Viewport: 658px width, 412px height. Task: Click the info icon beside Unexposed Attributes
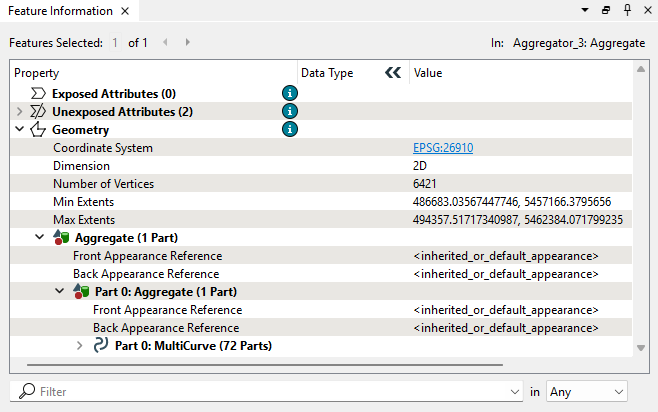(x=290, y=111)
